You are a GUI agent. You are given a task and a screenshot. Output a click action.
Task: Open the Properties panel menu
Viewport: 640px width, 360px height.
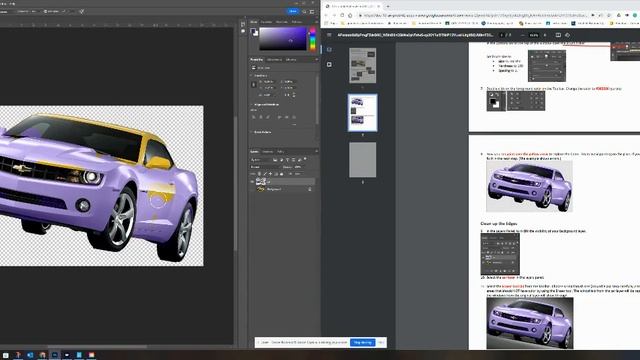(x=317, y=60)
